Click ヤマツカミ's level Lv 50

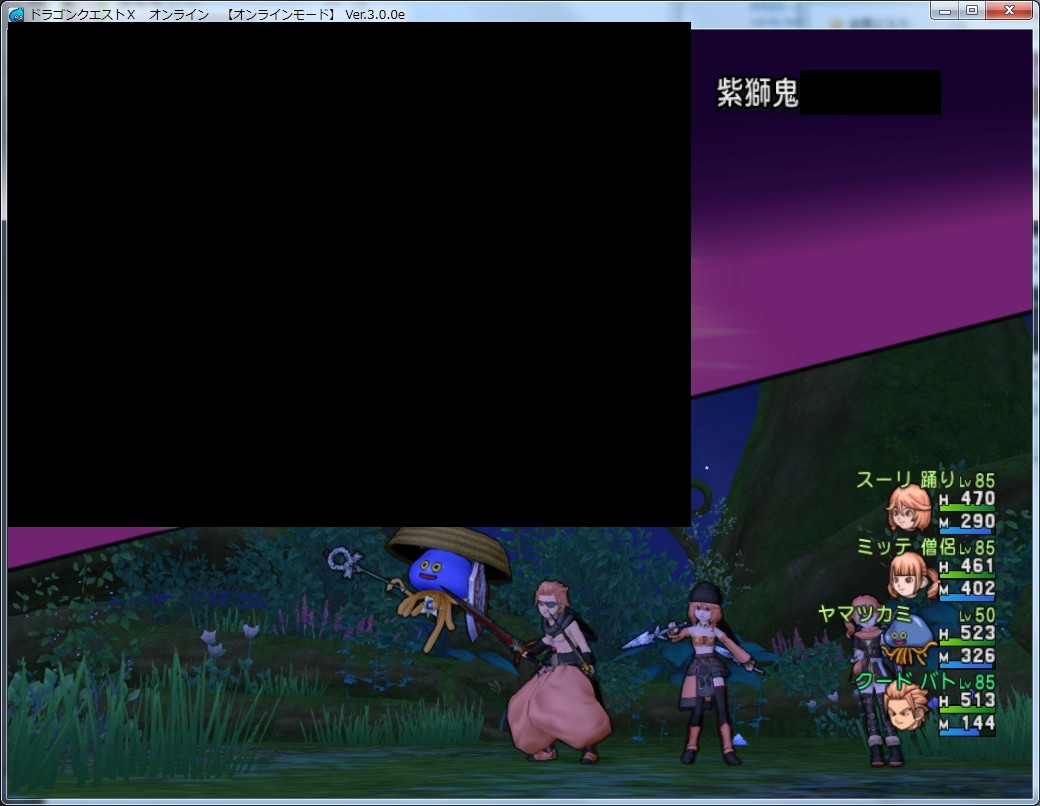pyautogui.click(x=977, y=615)
